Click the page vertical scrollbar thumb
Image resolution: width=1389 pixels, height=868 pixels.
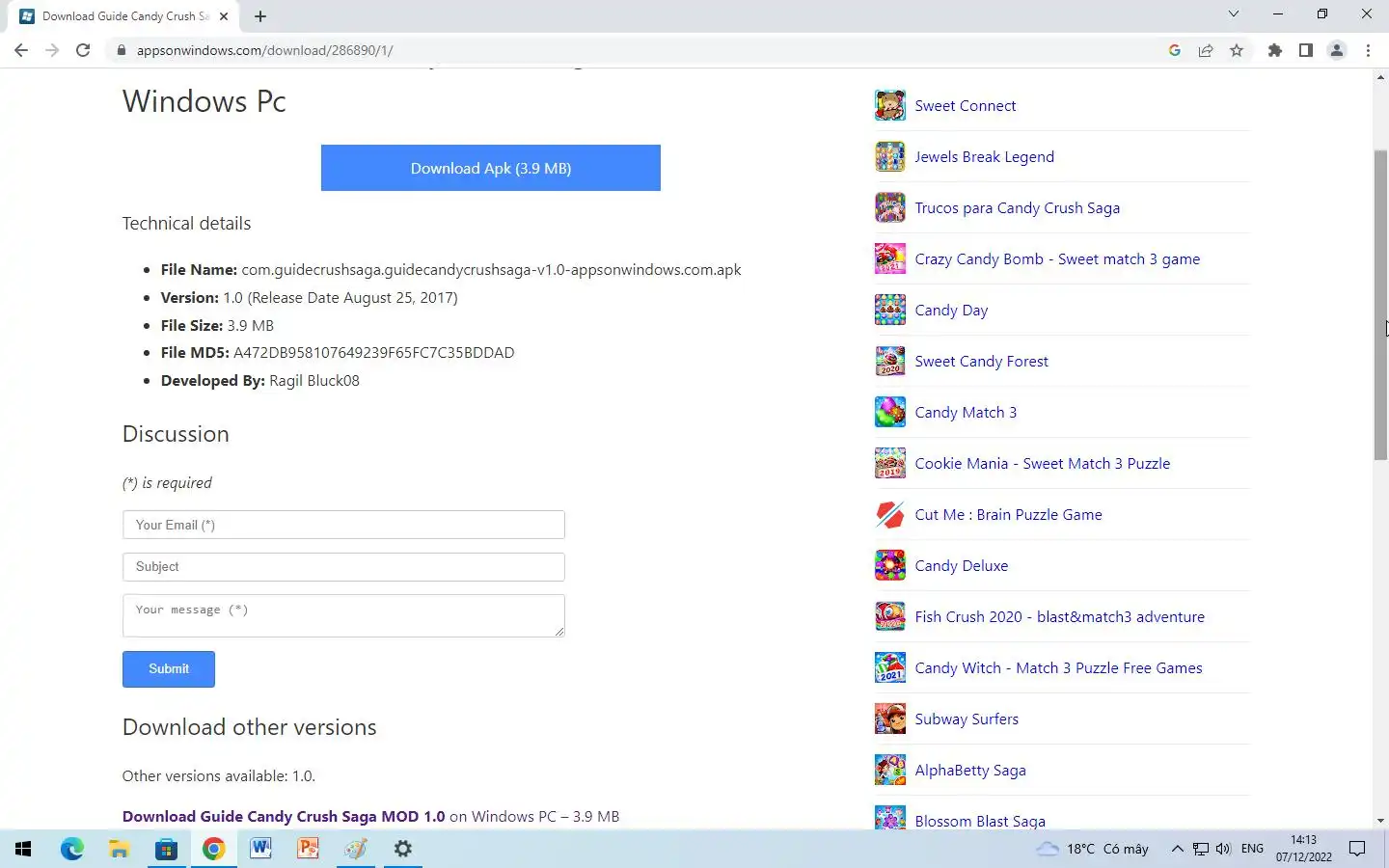[1380, 305]
